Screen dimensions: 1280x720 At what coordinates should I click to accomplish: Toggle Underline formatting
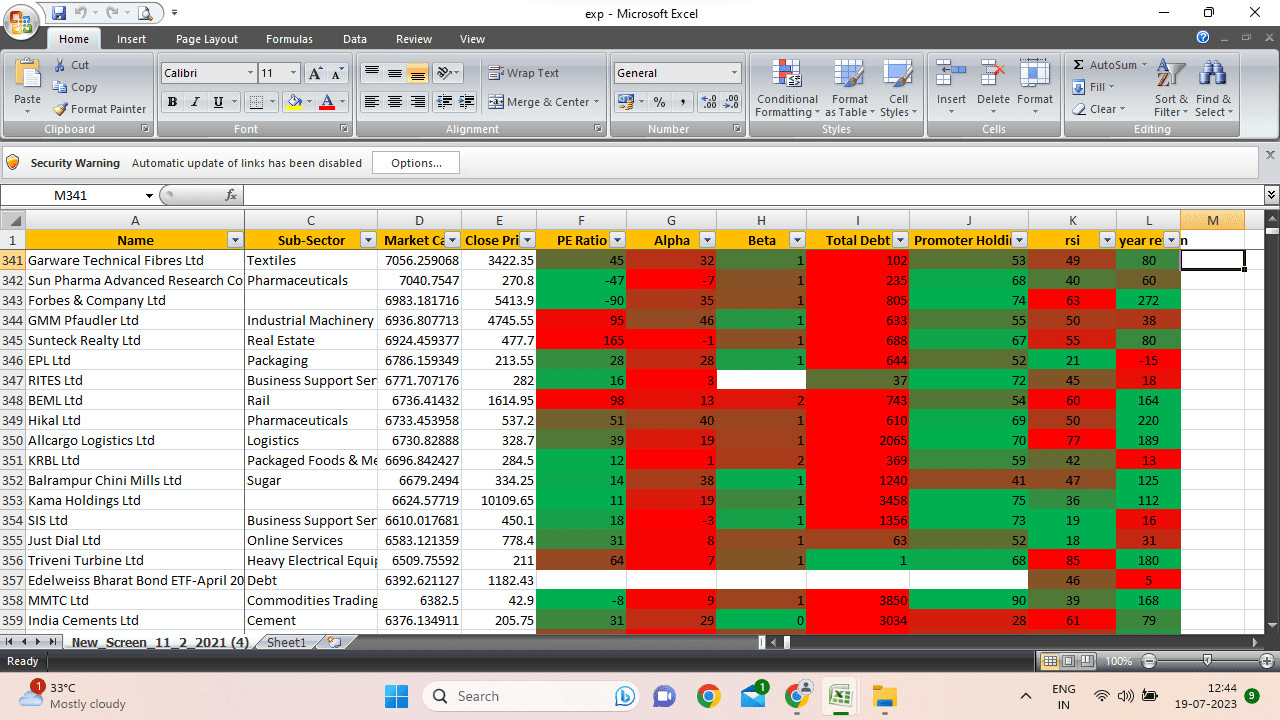(217, 102)
